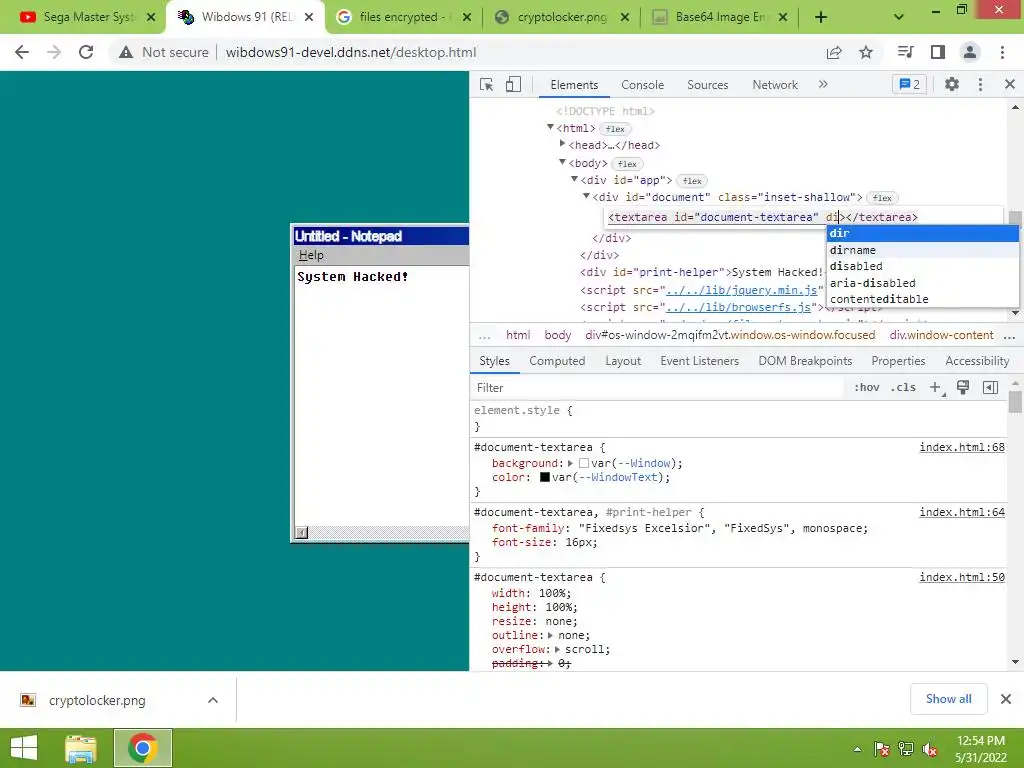Switch to the Console tab
Viewport: 1024px width, 768px height.
coord(642,85)
